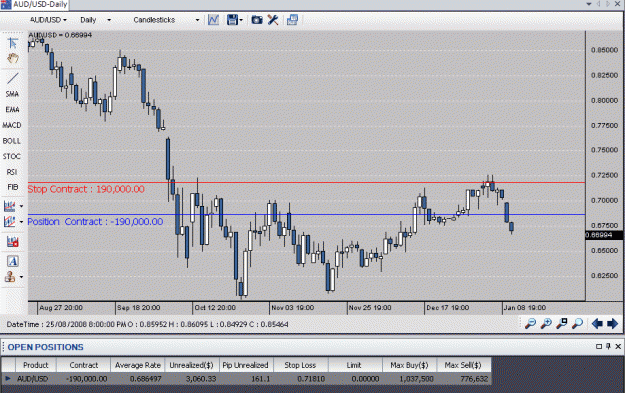Open chart settings wrench and screwdriver icon

tap(273, 20)
